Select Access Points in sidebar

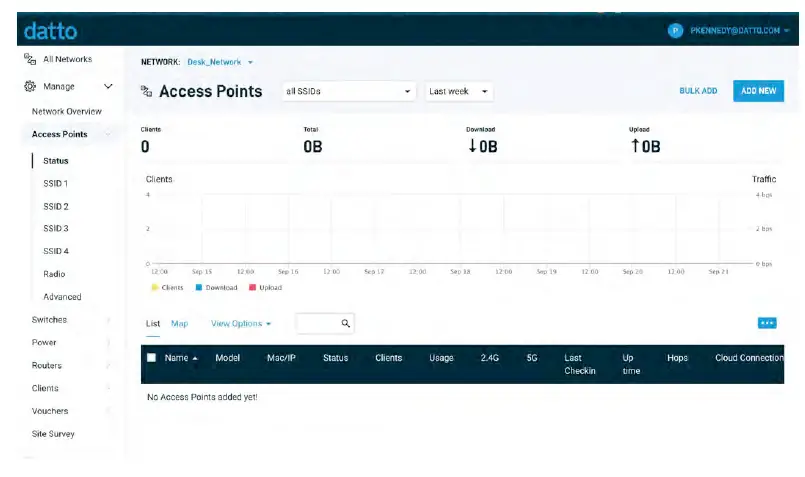click(60, 134)
